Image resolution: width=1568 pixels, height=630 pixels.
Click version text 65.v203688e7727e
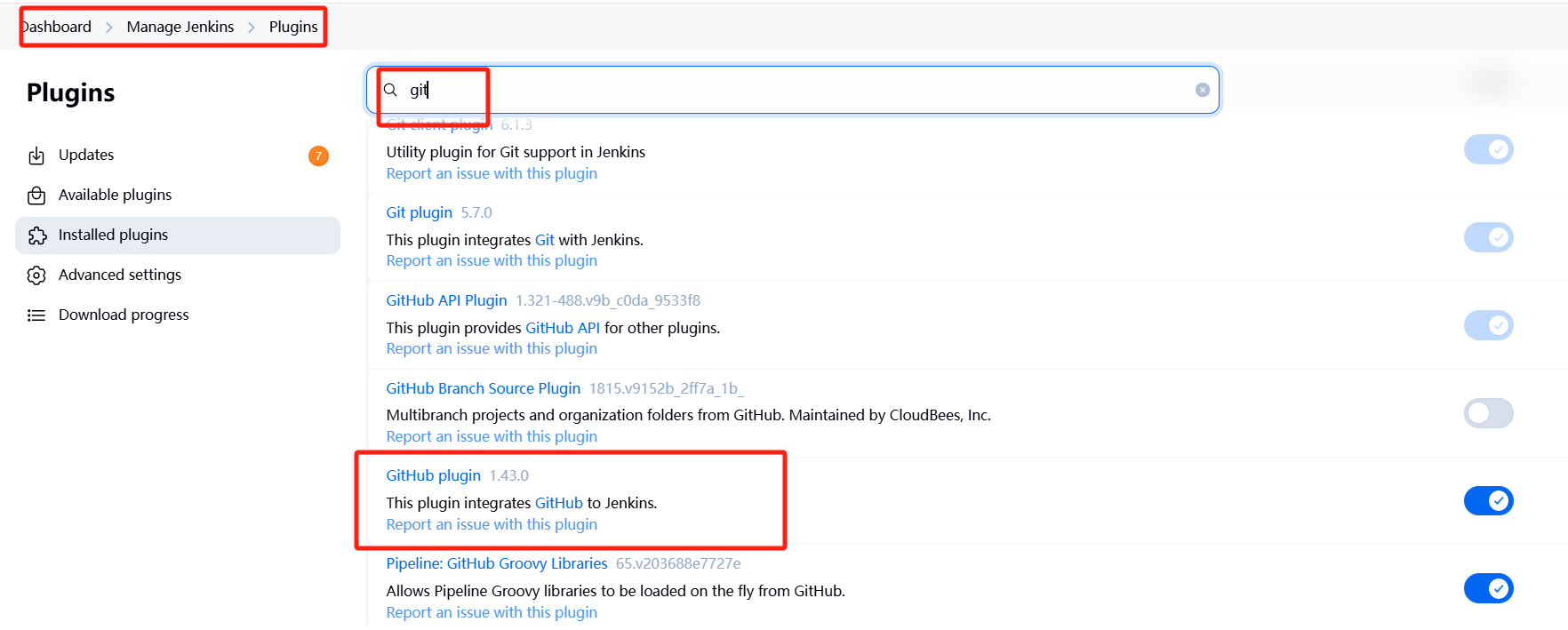point(678,563)
